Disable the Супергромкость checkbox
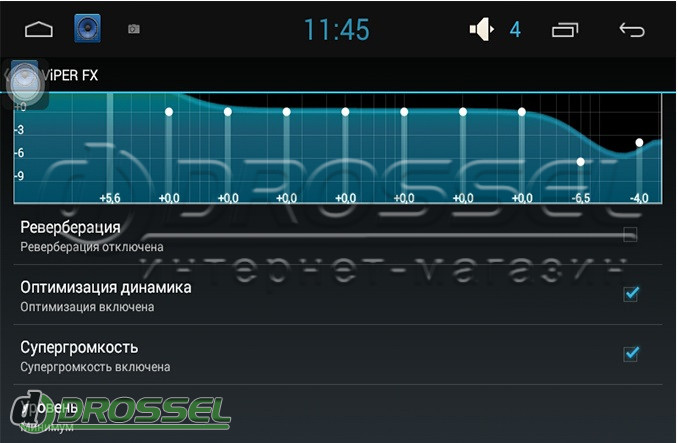Screen dimensions: 678x443 [631, 354]
